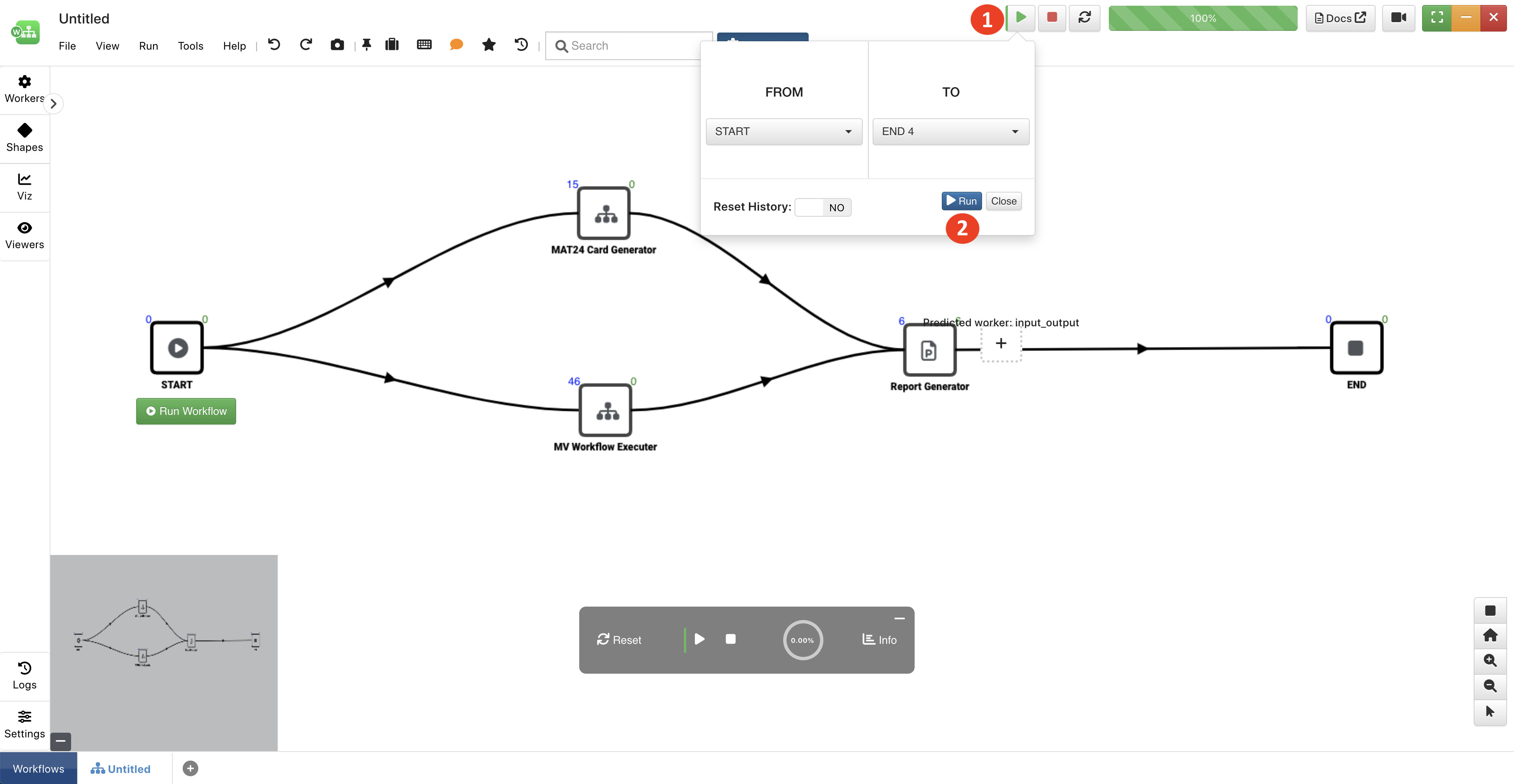Open the Viewers sidebar panel
Screen dimensions: 1514x784
tap(25, 236)
